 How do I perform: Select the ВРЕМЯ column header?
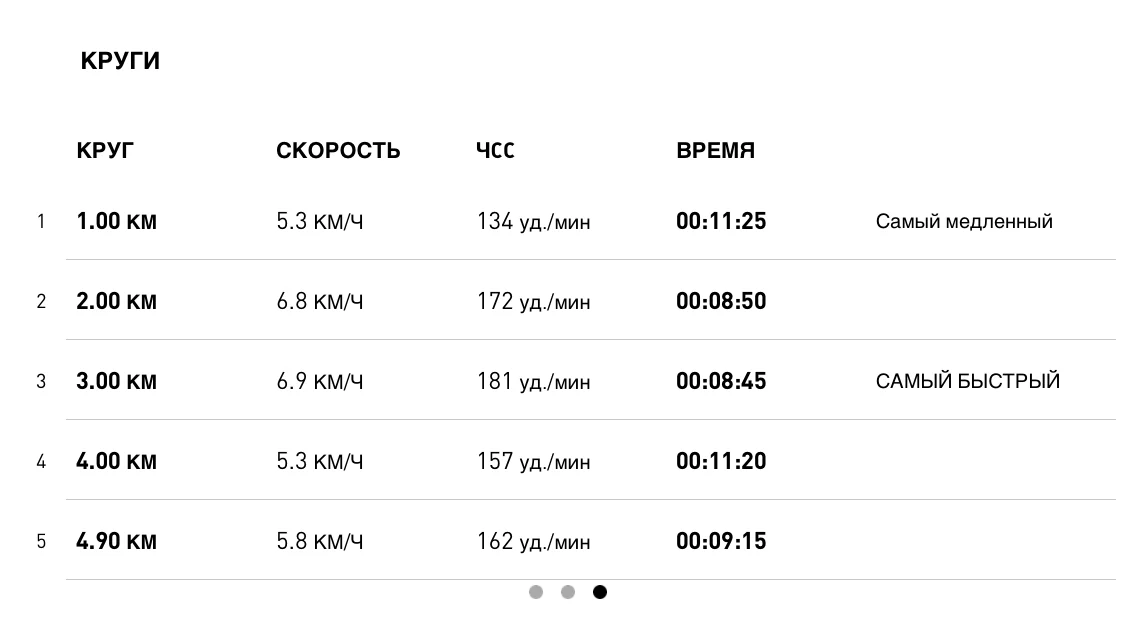pos(715,151)
